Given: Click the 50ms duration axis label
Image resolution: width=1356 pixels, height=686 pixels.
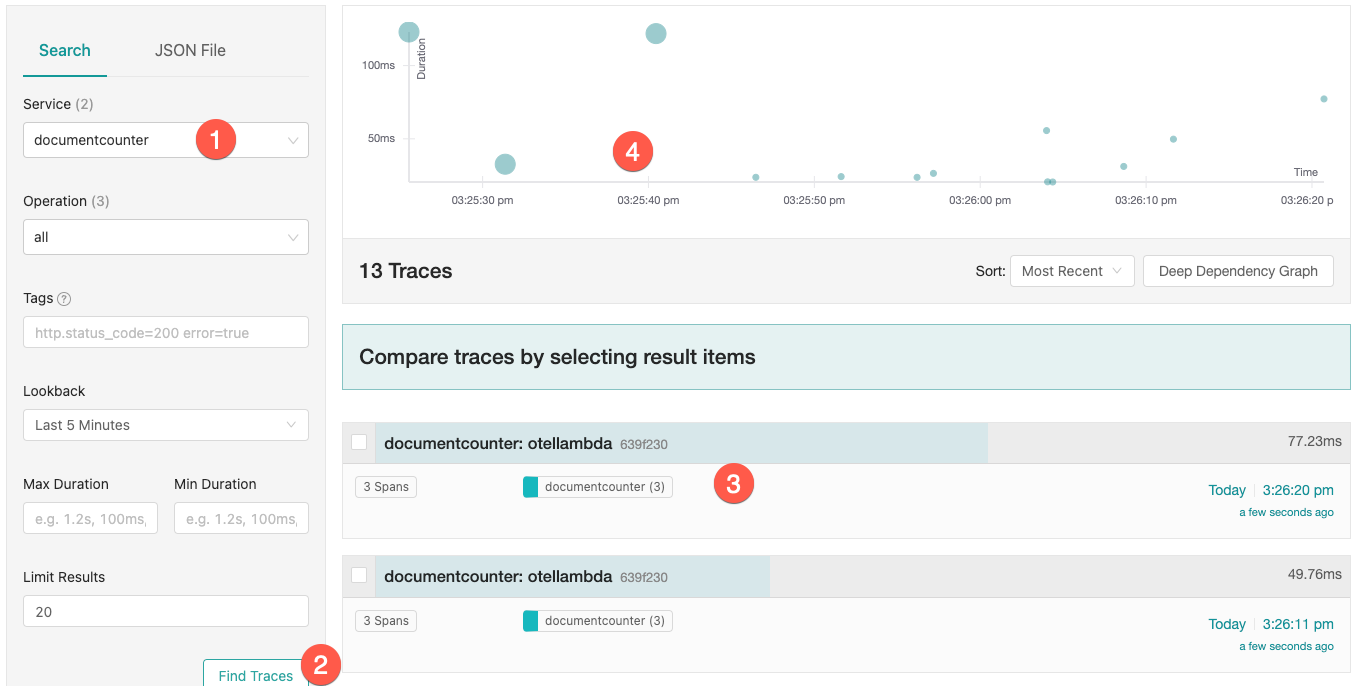Looking at the screenshot, I should [x=382, y=138].
